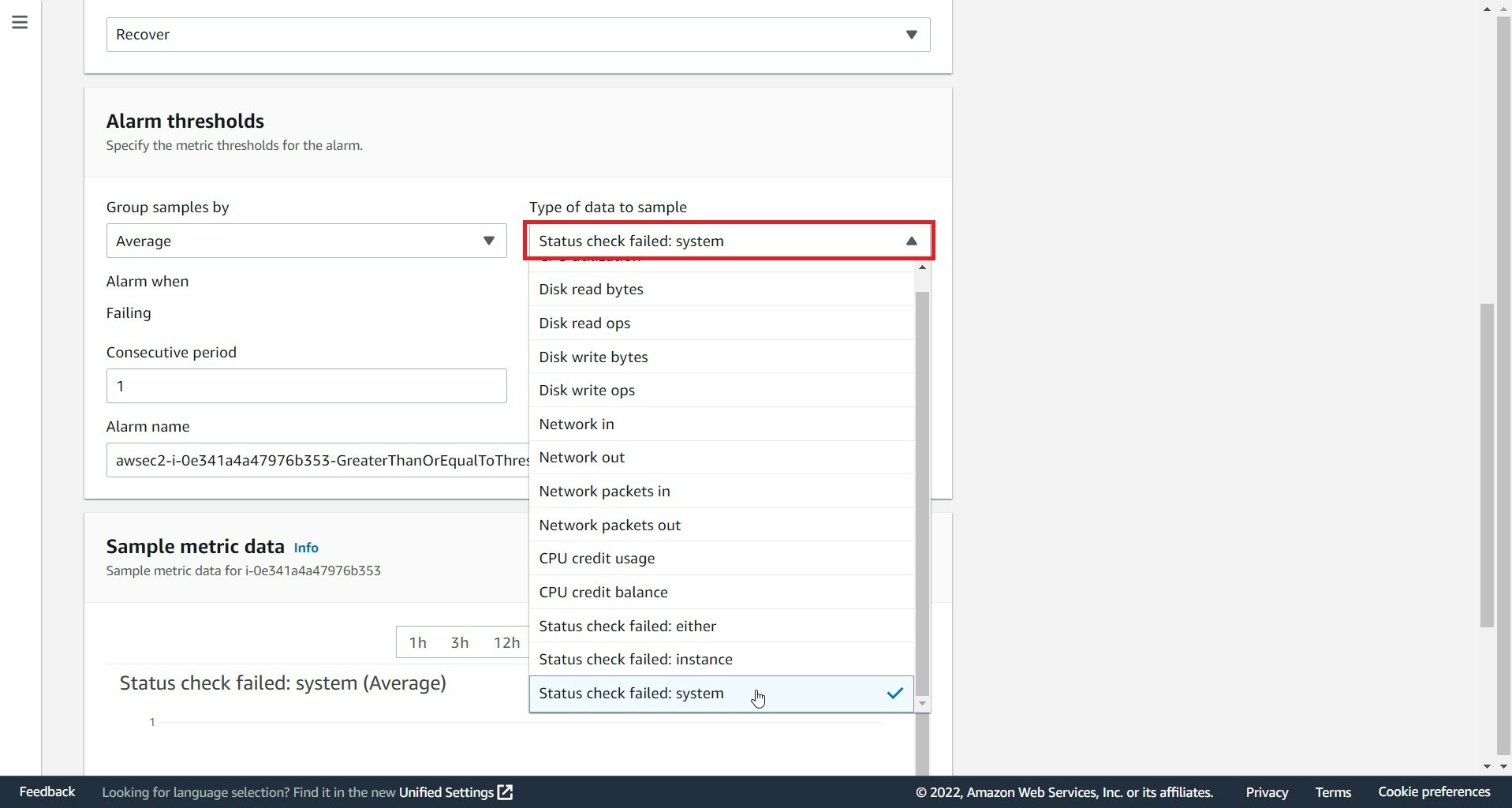The width and height of the screenshot is (1512, 808).
Task: Edit the Consecutive period value field
Action: click(306, 386)
